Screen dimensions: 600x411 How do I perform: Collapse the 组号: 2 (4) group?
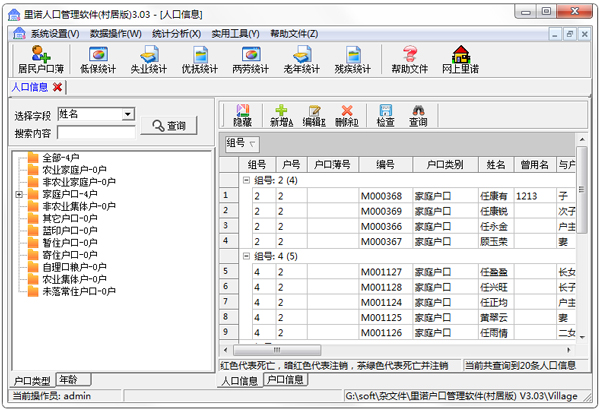pos(246,180)
